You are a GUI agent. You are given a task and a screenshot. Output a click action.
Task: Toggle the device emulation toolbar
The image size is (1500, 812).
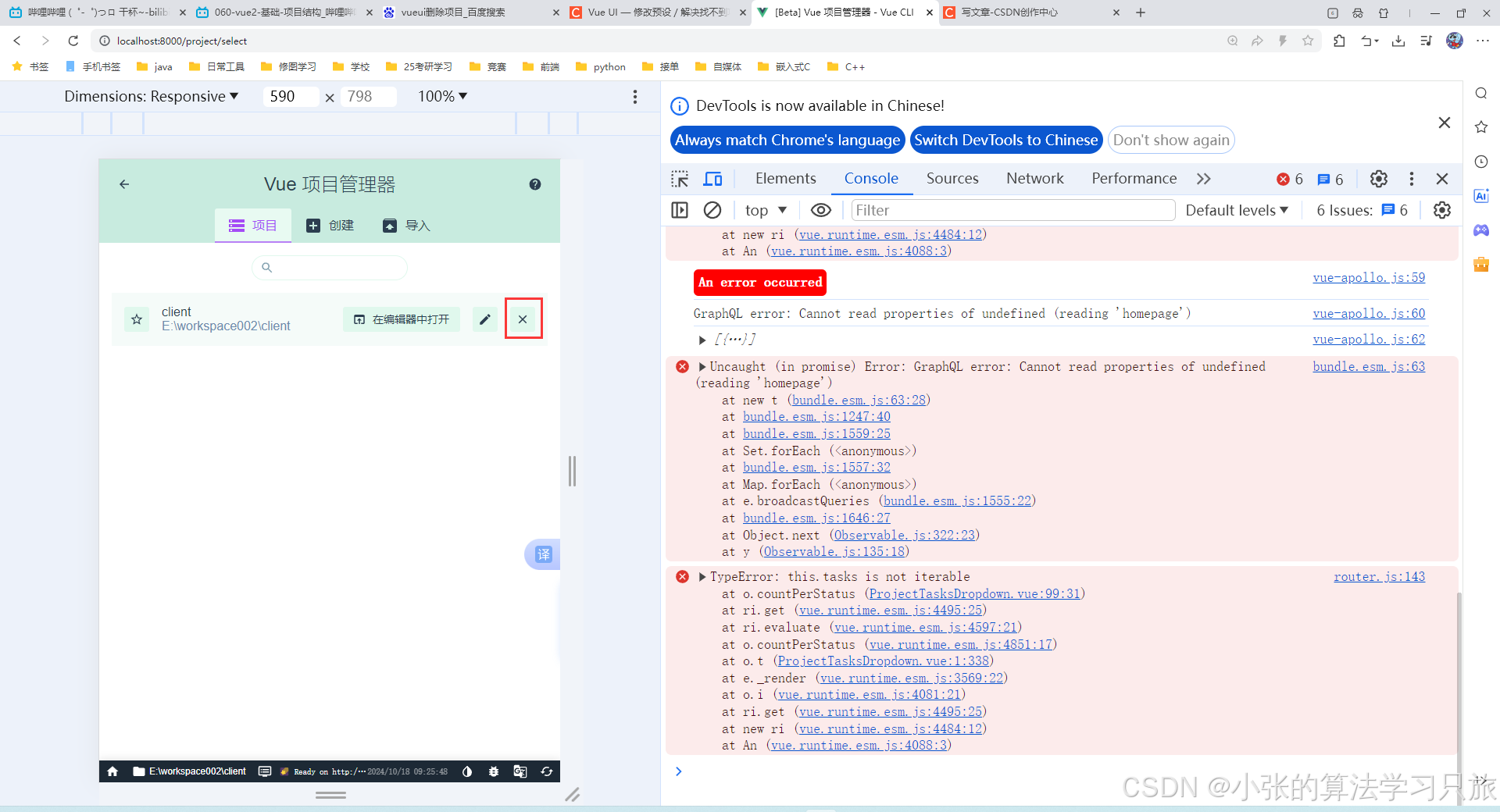point(712,179)
